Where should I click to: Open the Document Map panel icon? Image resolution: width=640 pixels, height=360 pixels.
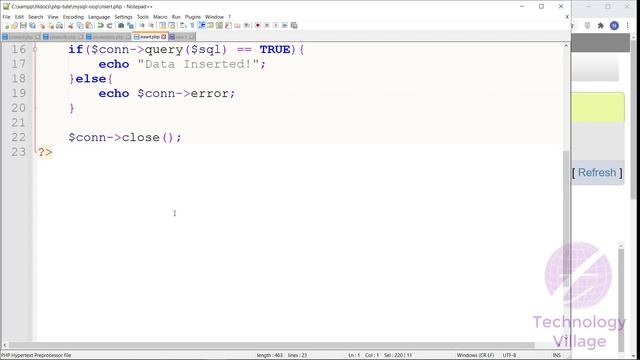click(219, 25)
